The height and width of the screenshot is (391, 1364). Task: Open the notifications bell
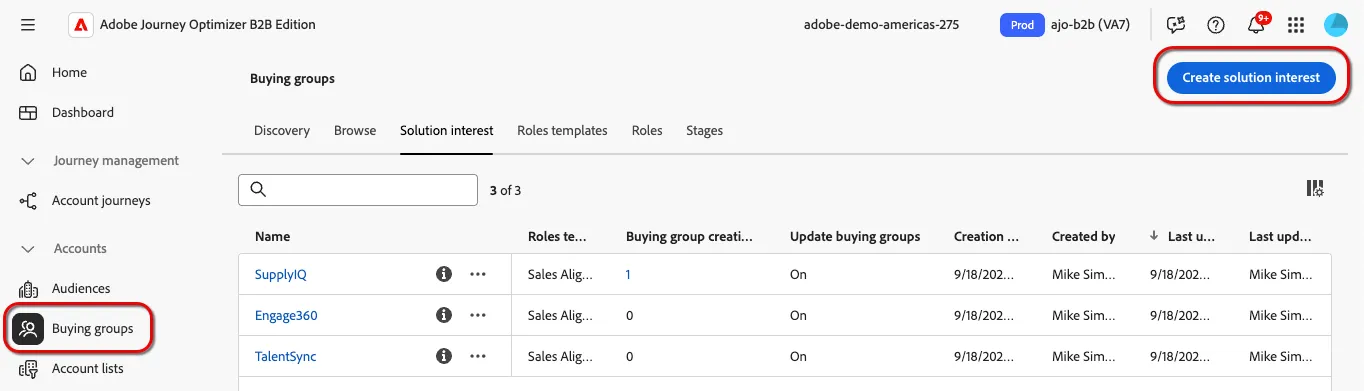1256,26
